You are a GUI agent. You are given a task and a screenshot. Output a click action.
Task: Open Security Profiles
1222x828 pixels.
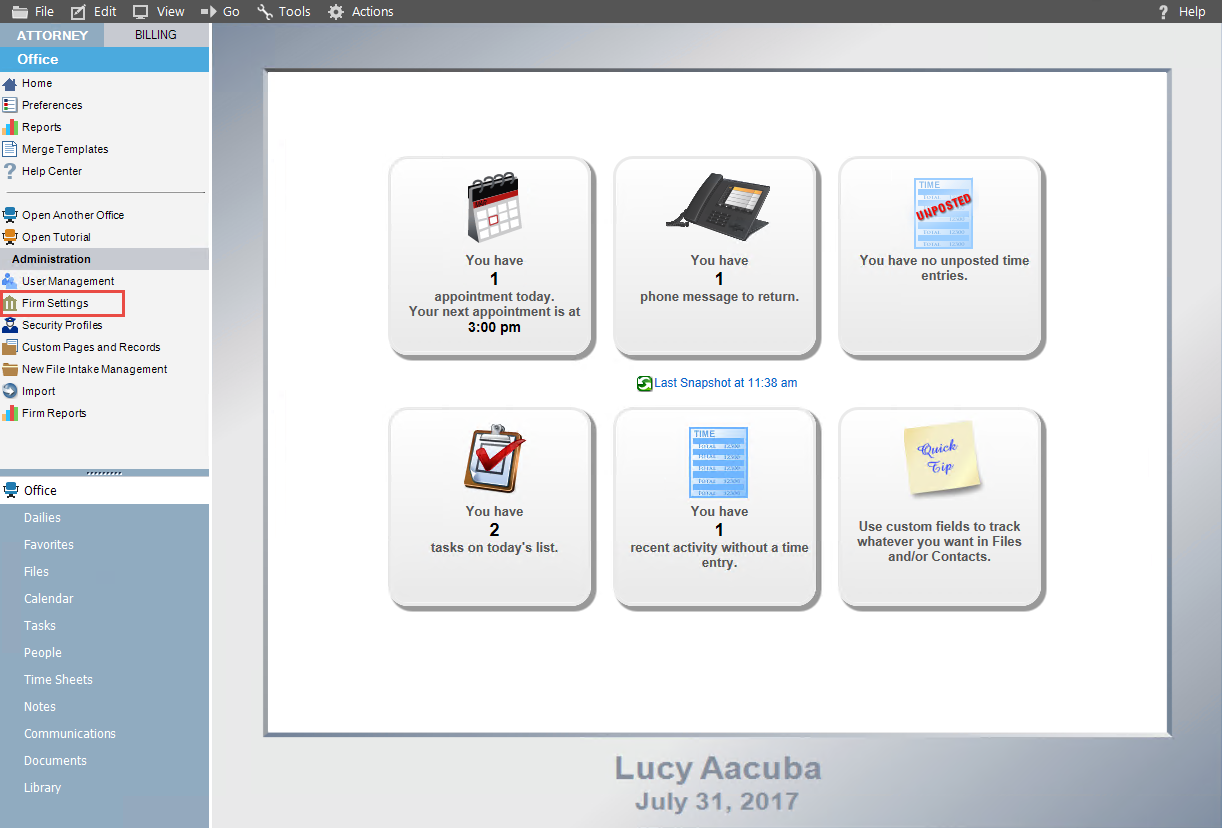point(60,325)
